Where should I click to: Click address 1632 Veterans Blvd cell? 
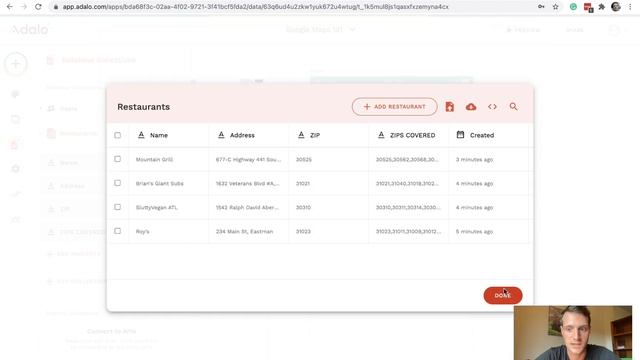[248, 184]
